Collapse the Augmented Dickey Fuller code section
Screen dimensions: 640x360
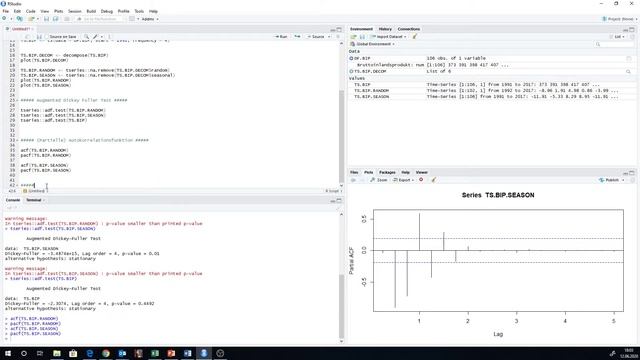point(17,100)
